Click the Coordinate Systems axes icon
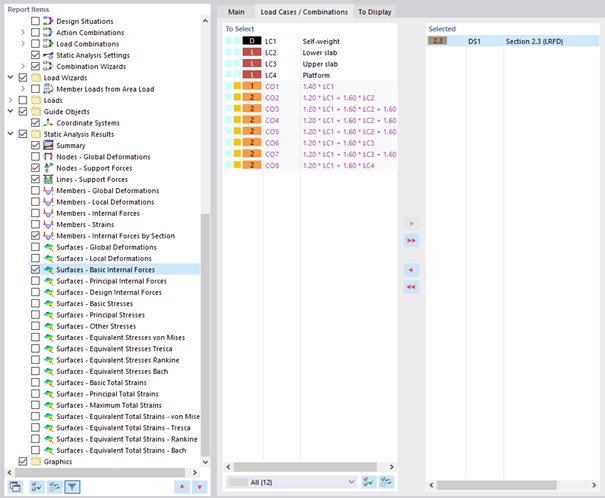Screen dimensions: 605x498 point(48,123)
